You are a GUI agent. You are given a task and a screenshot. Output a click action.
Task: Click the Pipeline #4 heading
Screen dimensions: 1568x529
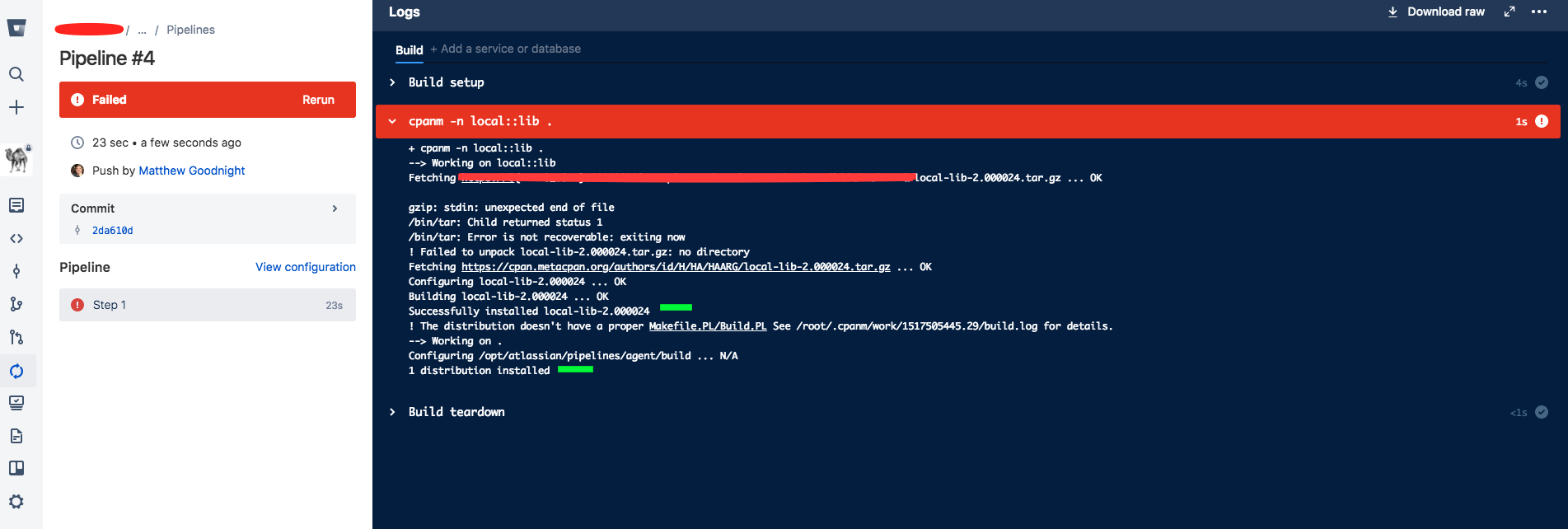[107, 59]
